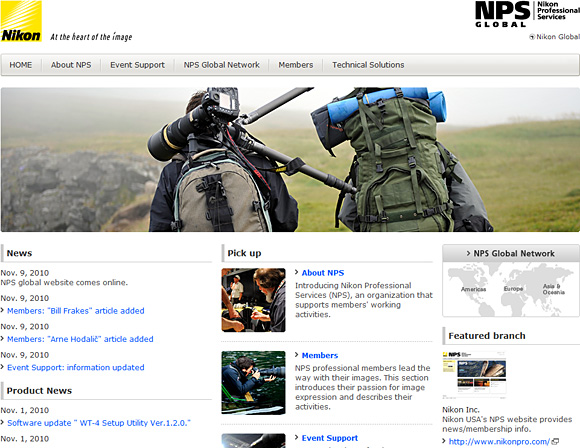Open the "Arne Hodalič" article added link
580x448 pixels.
click(x=80, y=339)
